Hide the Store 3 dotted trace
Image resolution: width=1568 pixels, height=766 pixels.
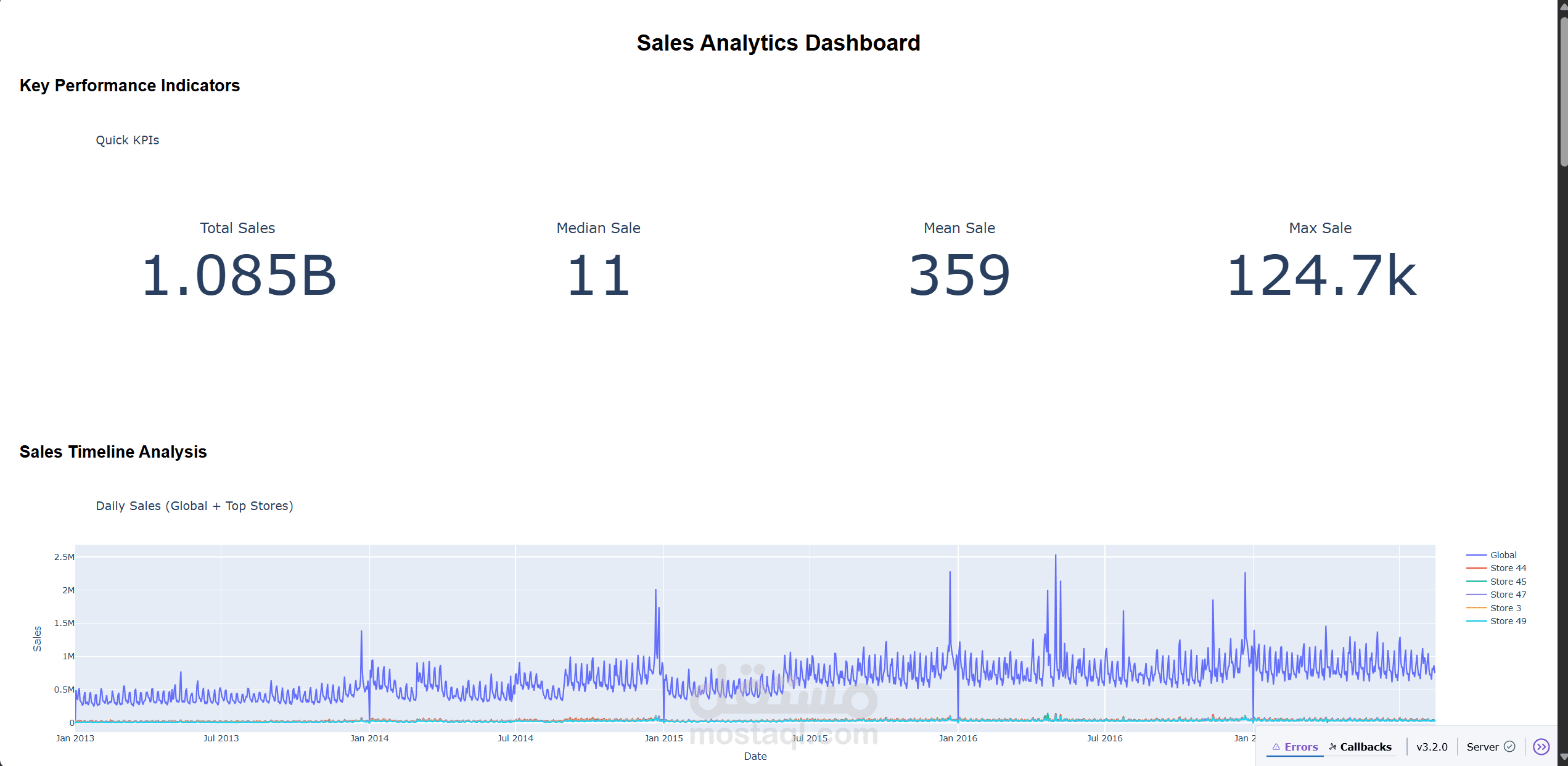(x=1505, y=607)
